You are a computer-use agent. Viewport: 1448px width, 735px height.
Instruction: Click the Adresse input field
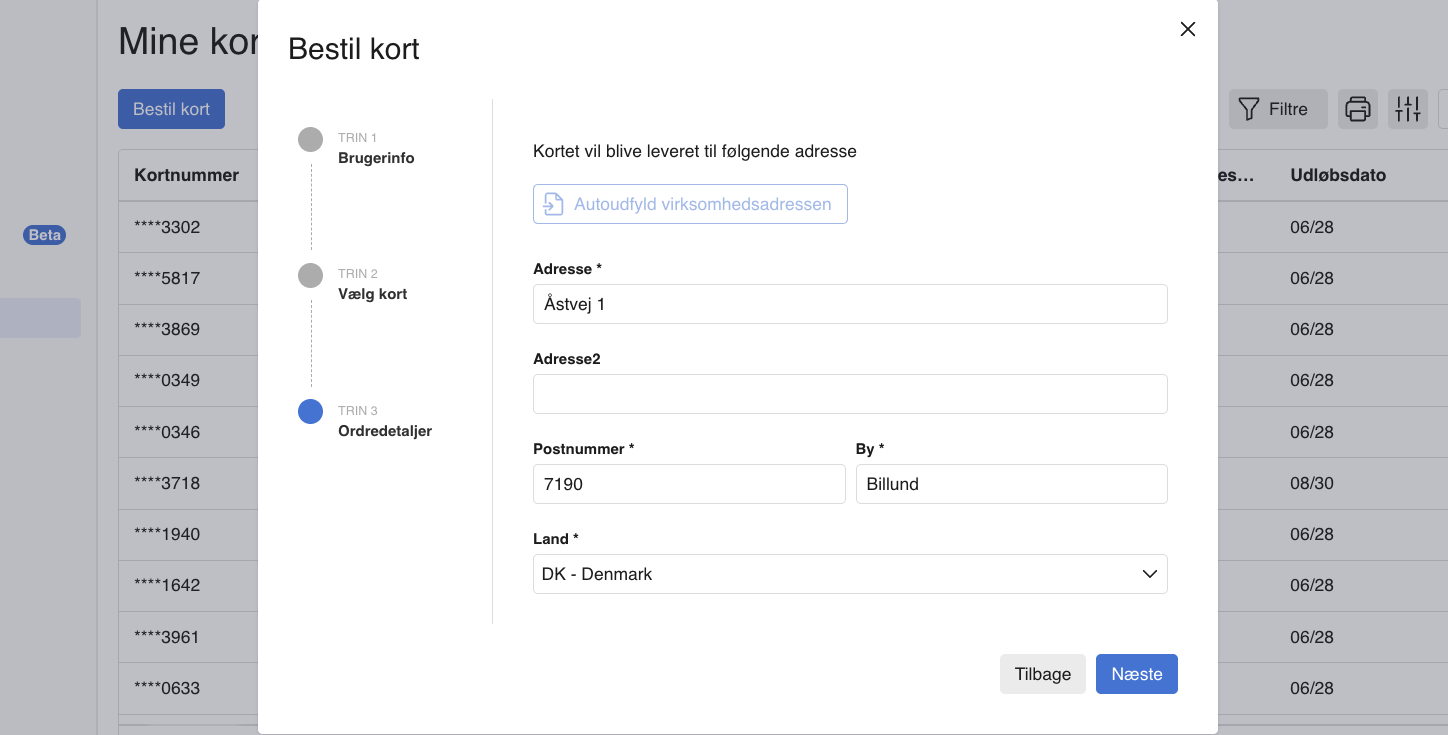click(x=850, y=304)
